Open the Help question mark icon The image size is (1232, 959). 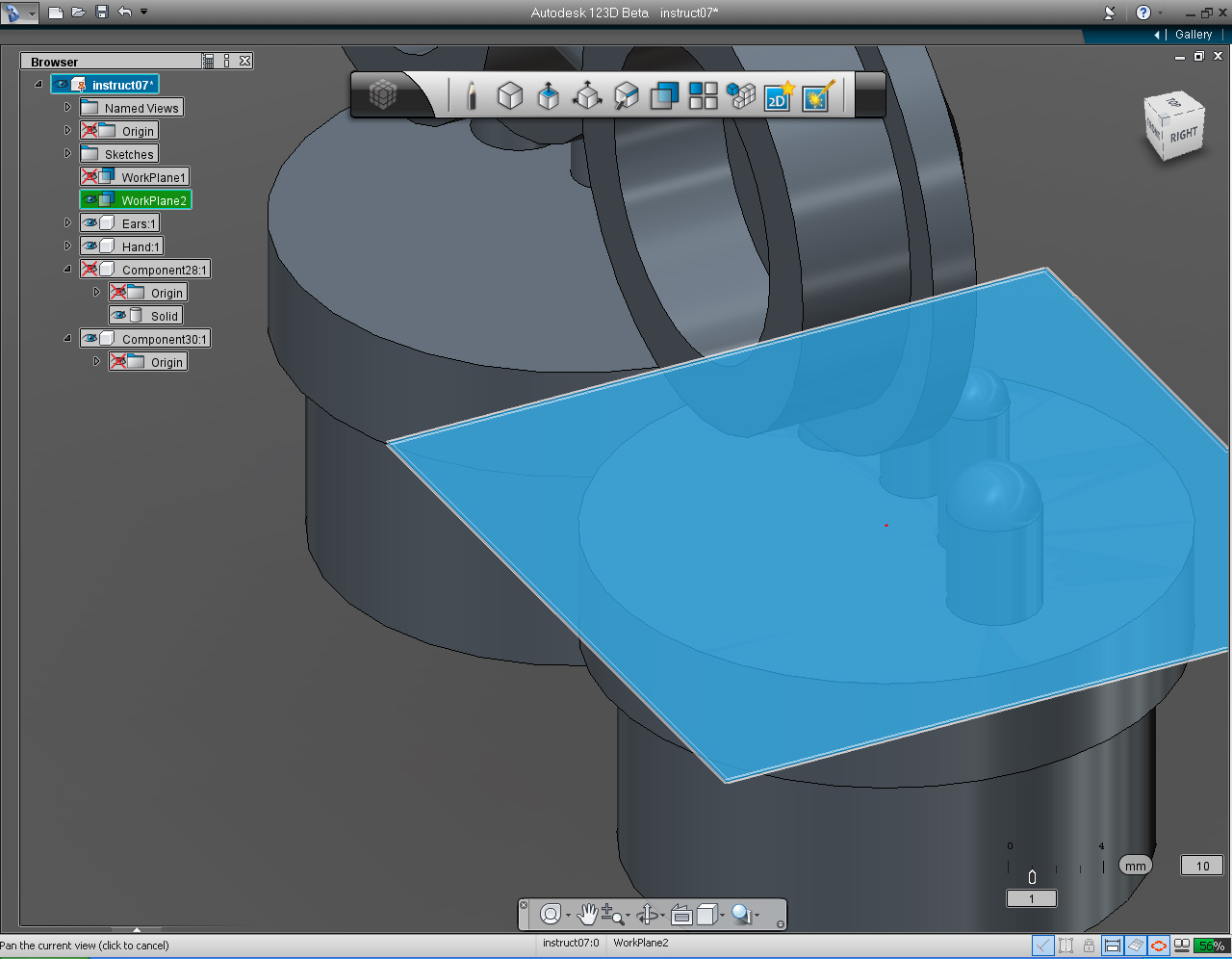click(x=1143, y=13)
